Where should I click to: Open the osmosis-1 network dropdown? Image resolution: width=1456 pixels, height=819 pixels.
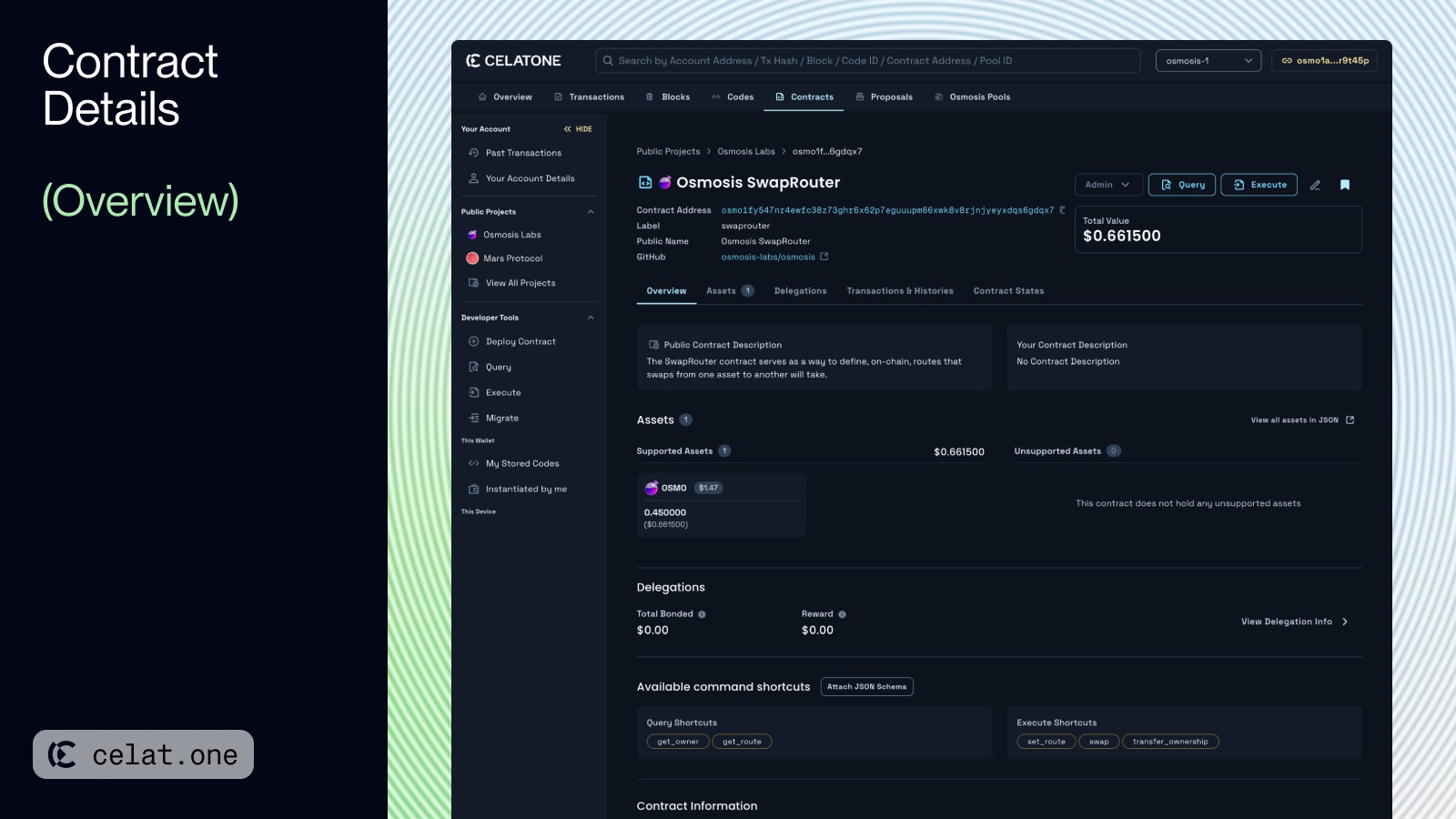click(1208, 61)
